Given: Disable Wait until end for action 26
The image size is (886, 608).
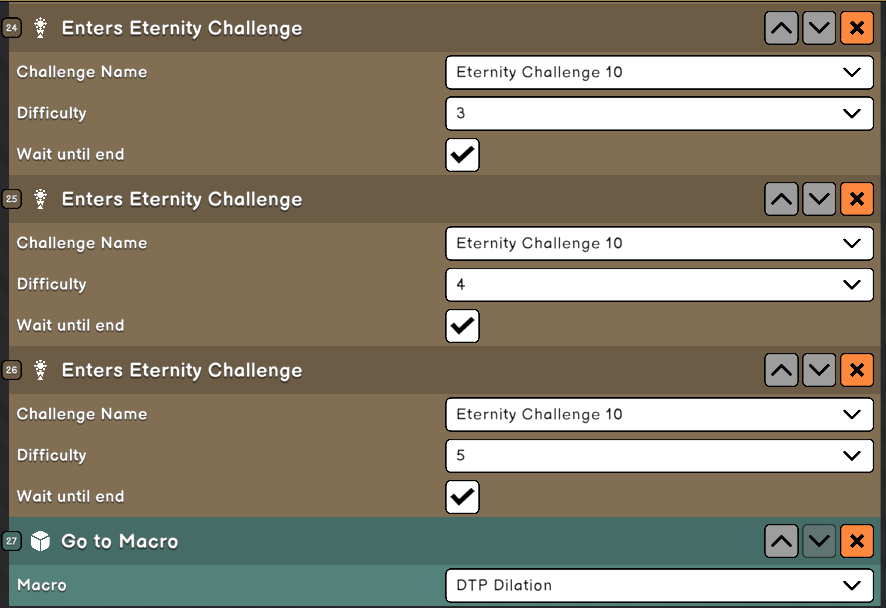Looking at the screenshot, I should [x=462, y=497].
